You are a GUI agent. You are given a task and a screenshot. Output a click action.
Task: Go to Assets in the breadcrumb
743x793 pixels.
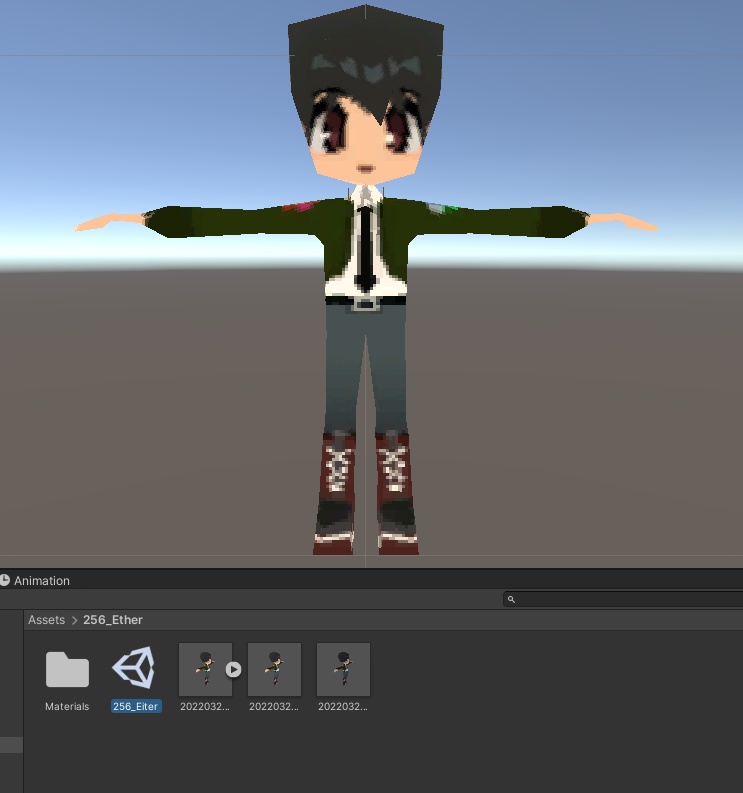[x=47, y=620]
